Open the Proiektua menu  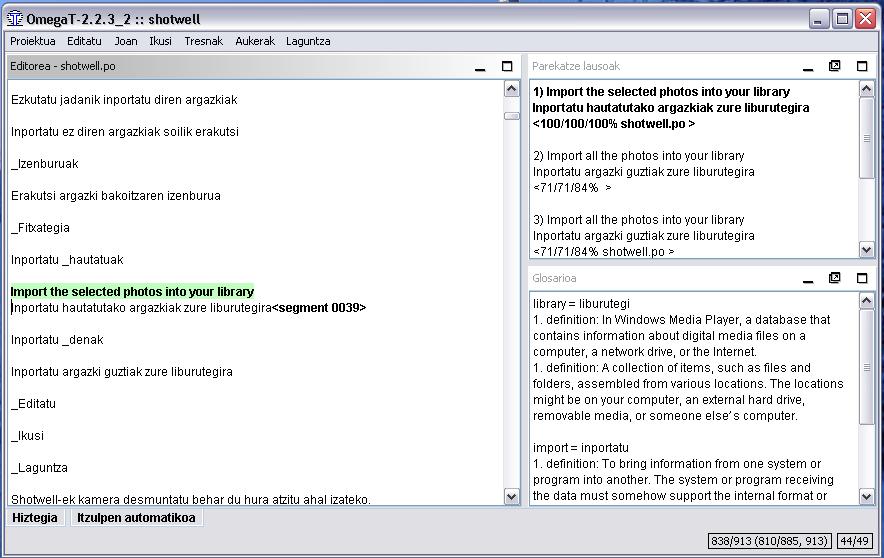coord(33,41)
